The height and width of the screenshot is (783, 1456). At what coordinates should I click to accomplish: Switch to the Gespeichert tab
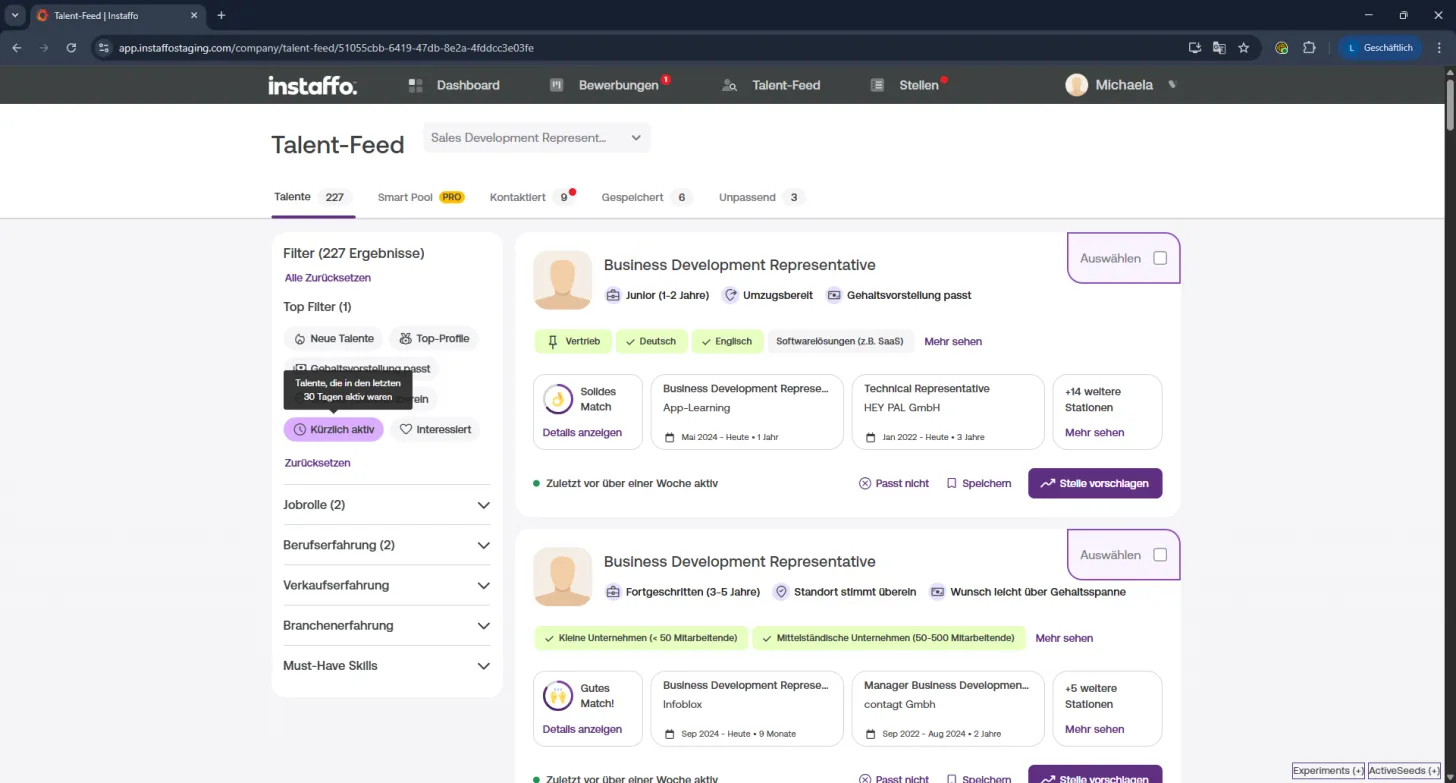(647, 197)
